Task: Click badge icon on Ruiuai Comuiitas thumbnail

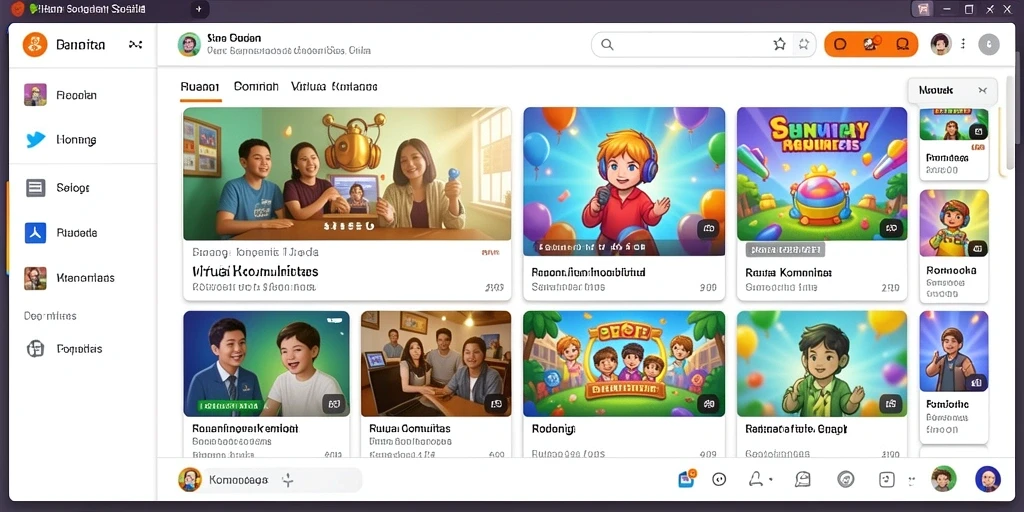Action: point(495,404)
